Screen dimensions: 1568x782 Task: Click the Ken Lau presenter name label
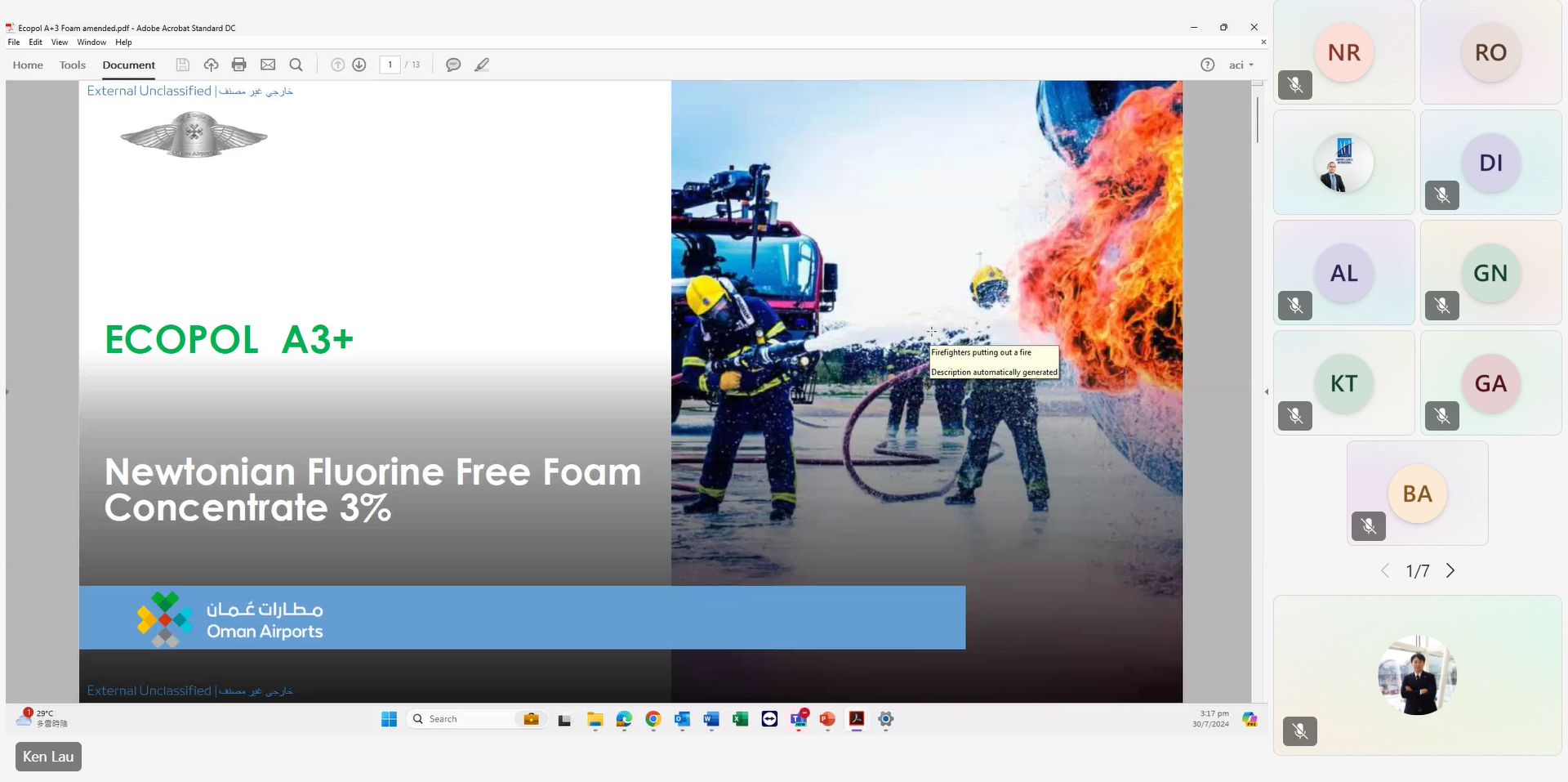48,757
